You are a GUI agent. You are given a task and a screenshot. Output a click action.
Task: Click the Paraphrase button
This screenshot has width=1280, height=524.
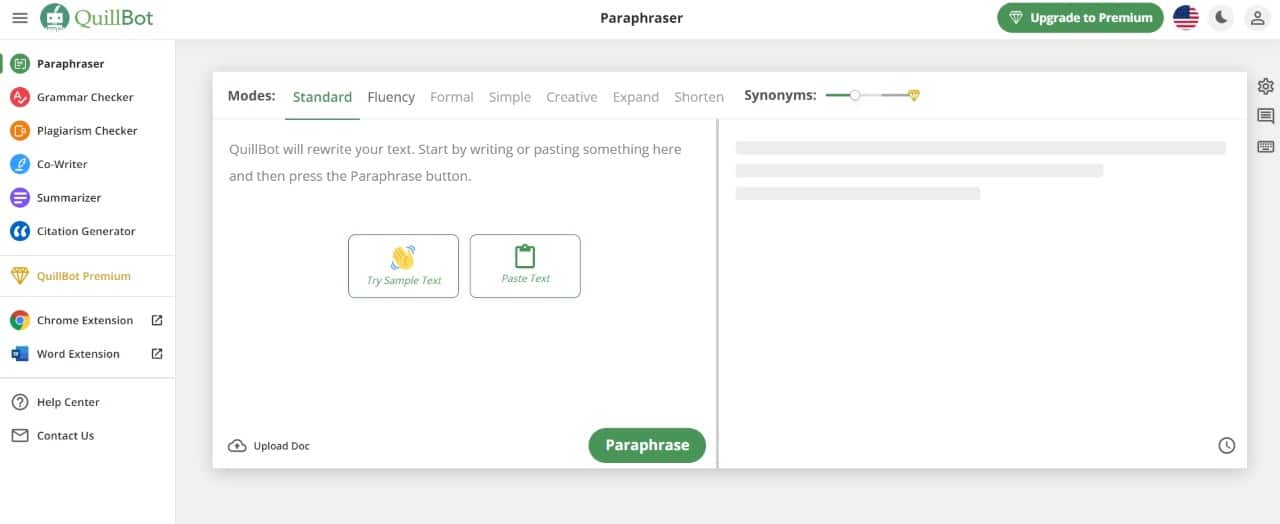click(x=647, y=445)
